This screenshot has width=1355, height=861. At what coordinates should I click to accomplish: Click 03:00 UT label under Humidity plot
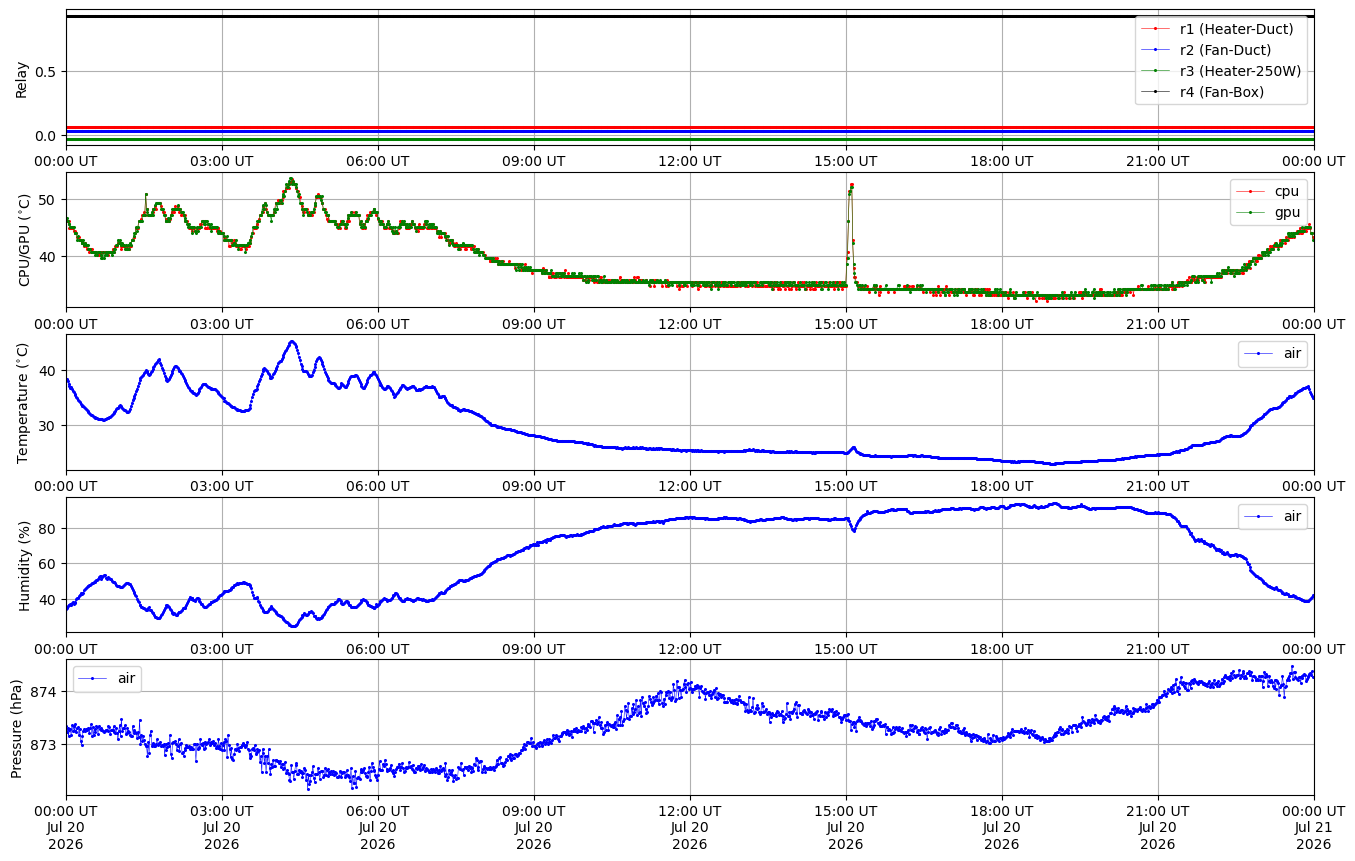[222, 649]
